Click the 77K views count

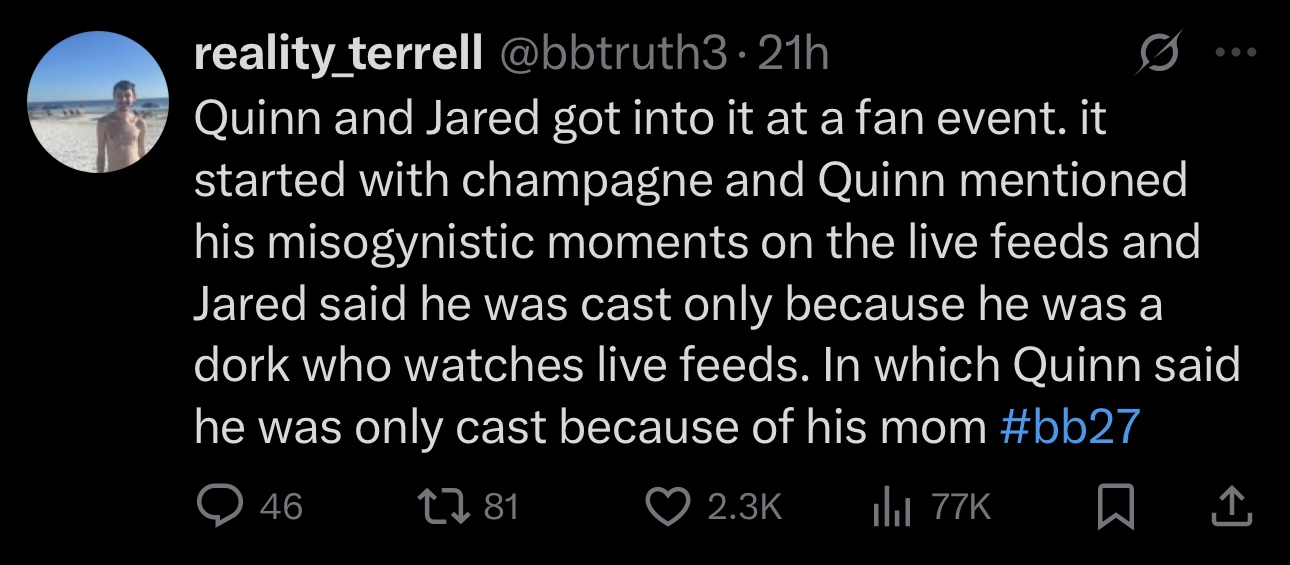(961, 507)
